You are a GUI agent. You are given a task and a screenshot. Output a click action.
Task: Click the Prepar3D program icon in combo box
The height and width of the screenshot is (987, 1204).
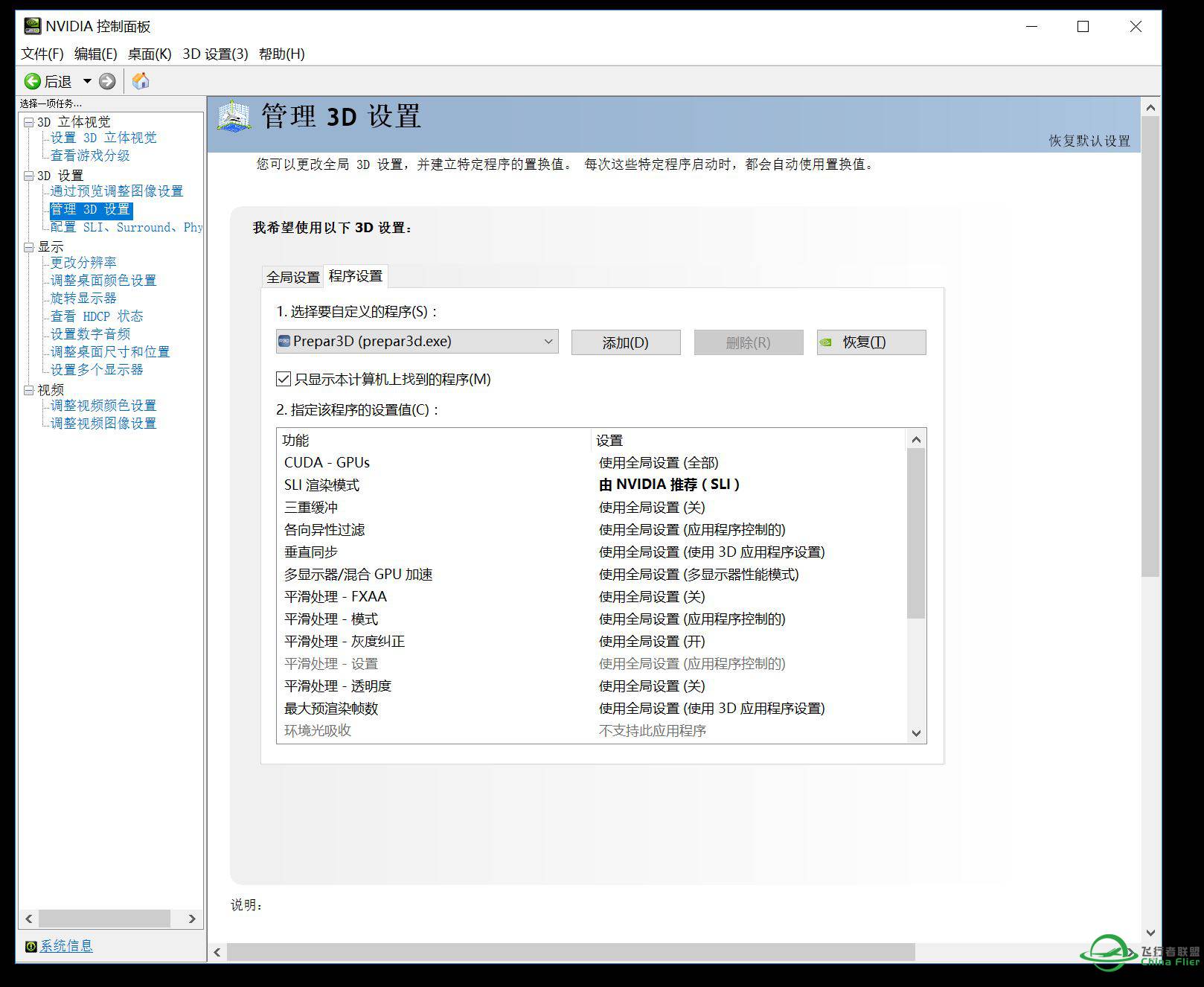284,342
